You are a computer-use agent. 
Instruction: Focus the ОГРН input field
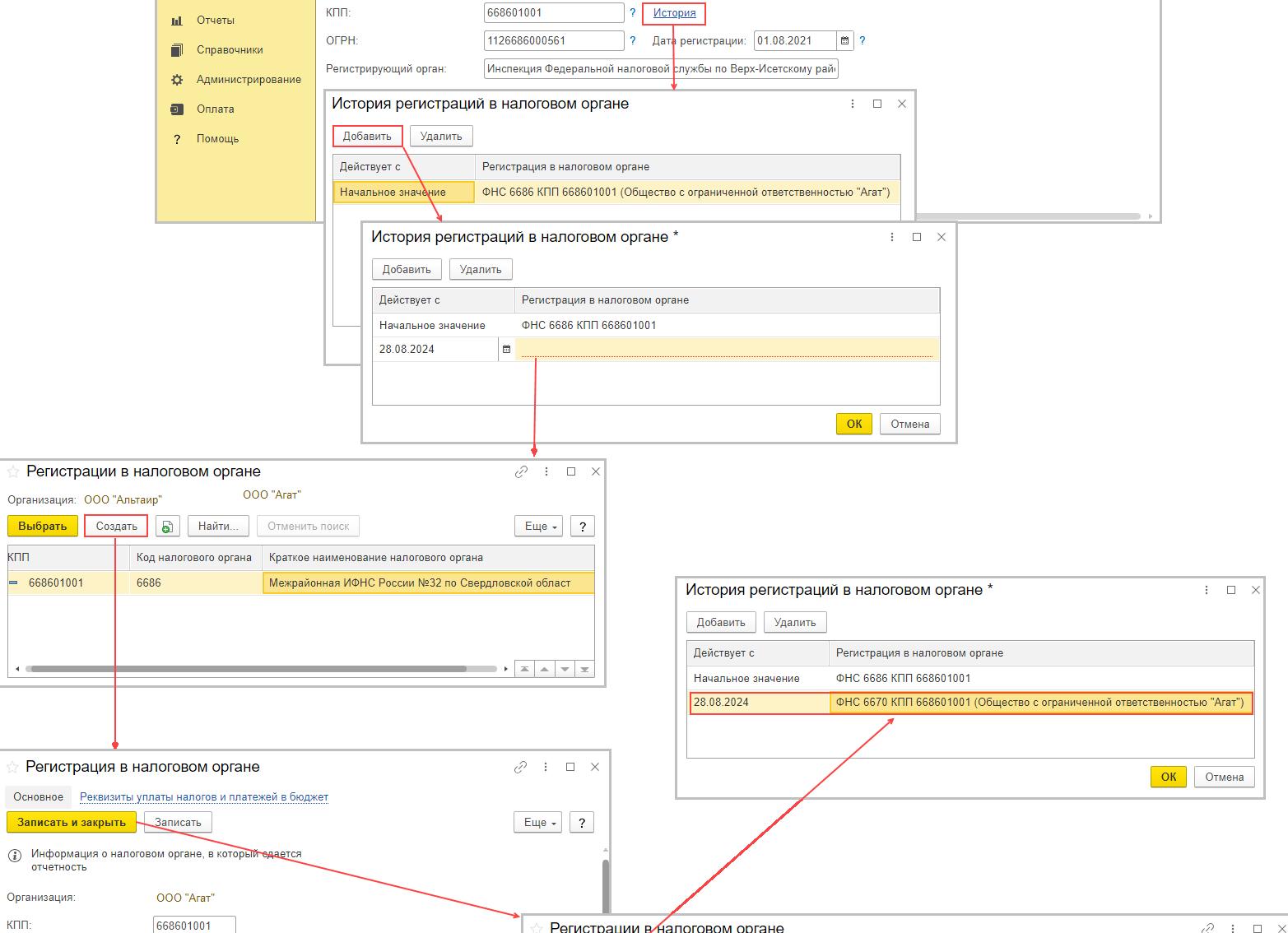coord(554,40)
